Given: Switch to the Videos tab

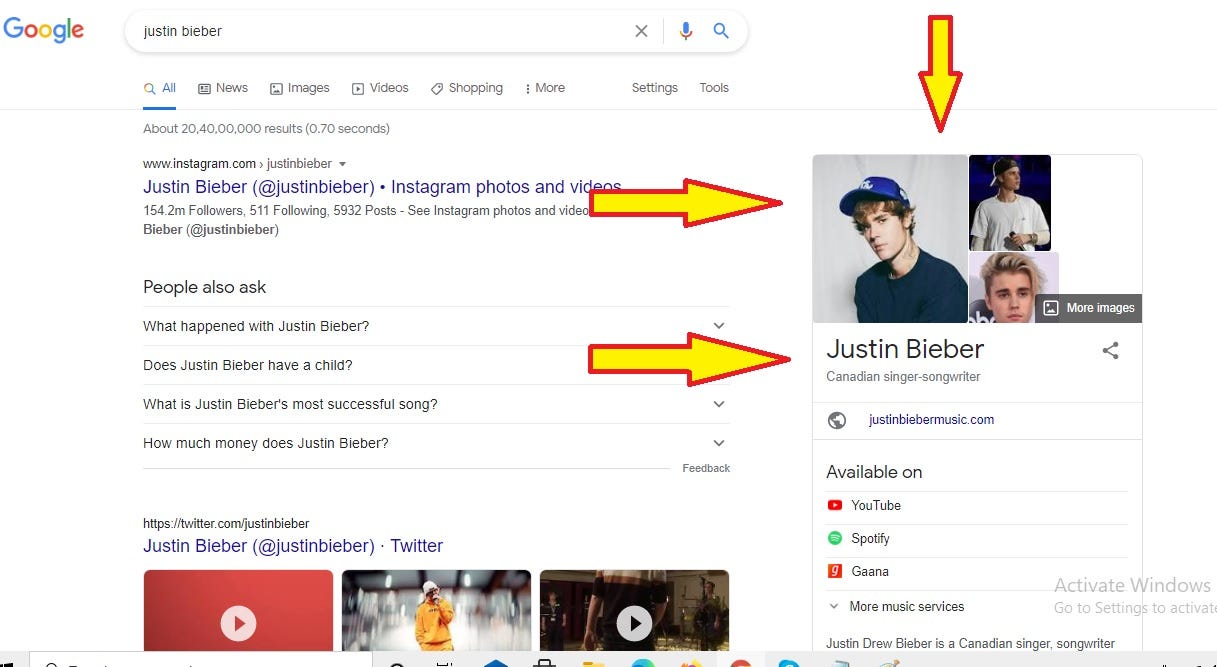Looking at the screenshot, I should [380, 88].
